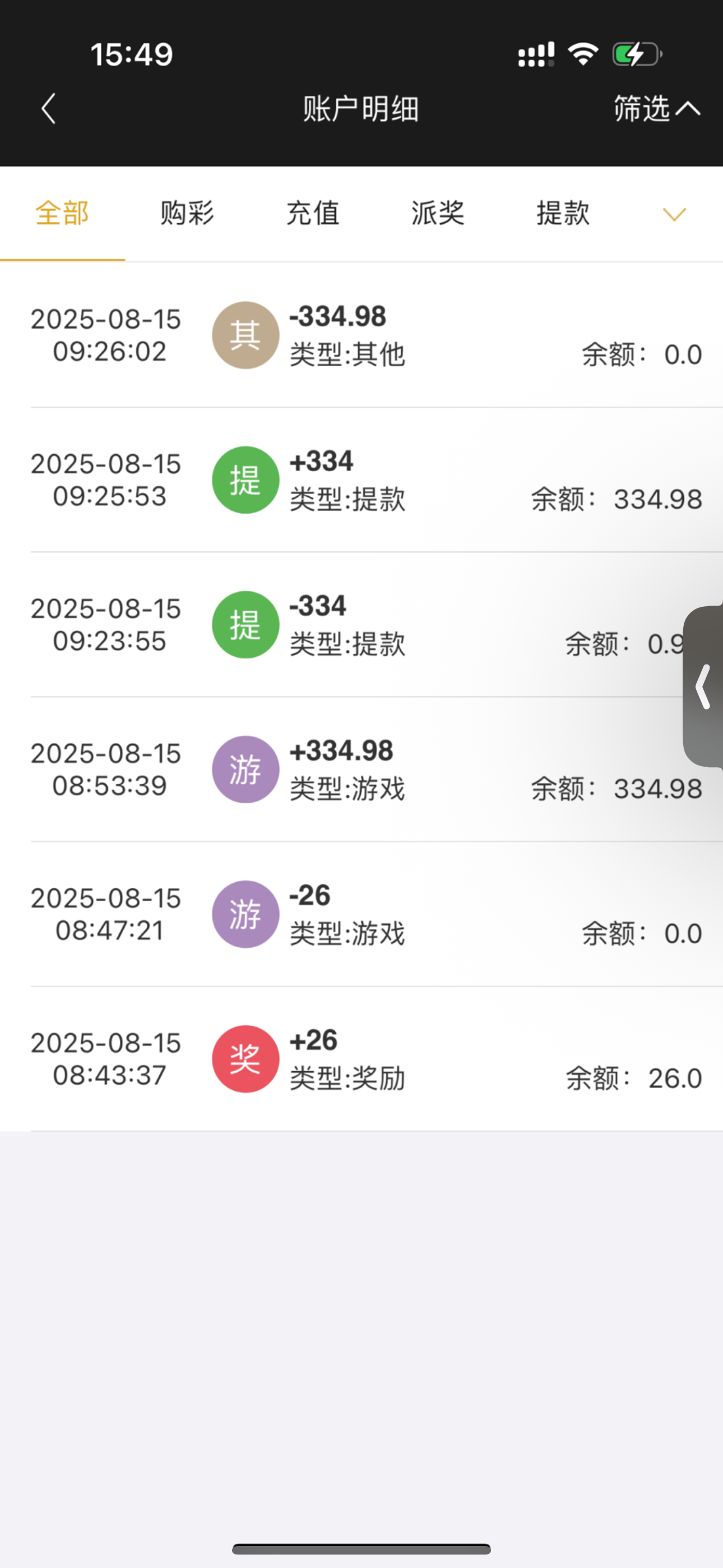Image resolution: width=723 pixels, height=1568 pixels.
Task: Switch to the 全部 tab
Action: (62, 214)
